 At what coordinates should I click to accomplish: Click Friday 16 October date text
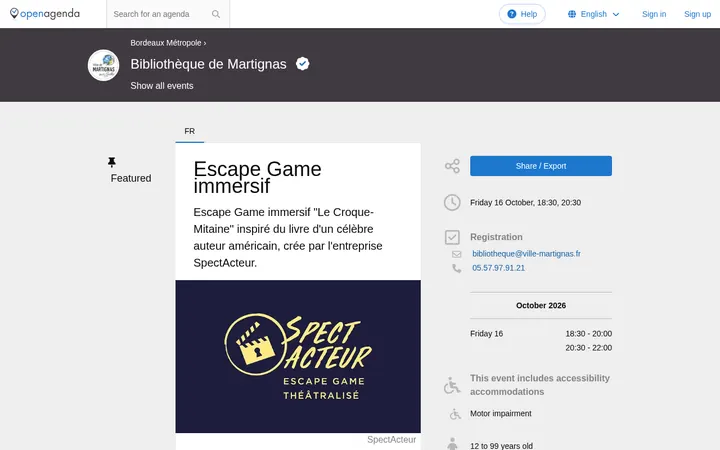[525, 202]
